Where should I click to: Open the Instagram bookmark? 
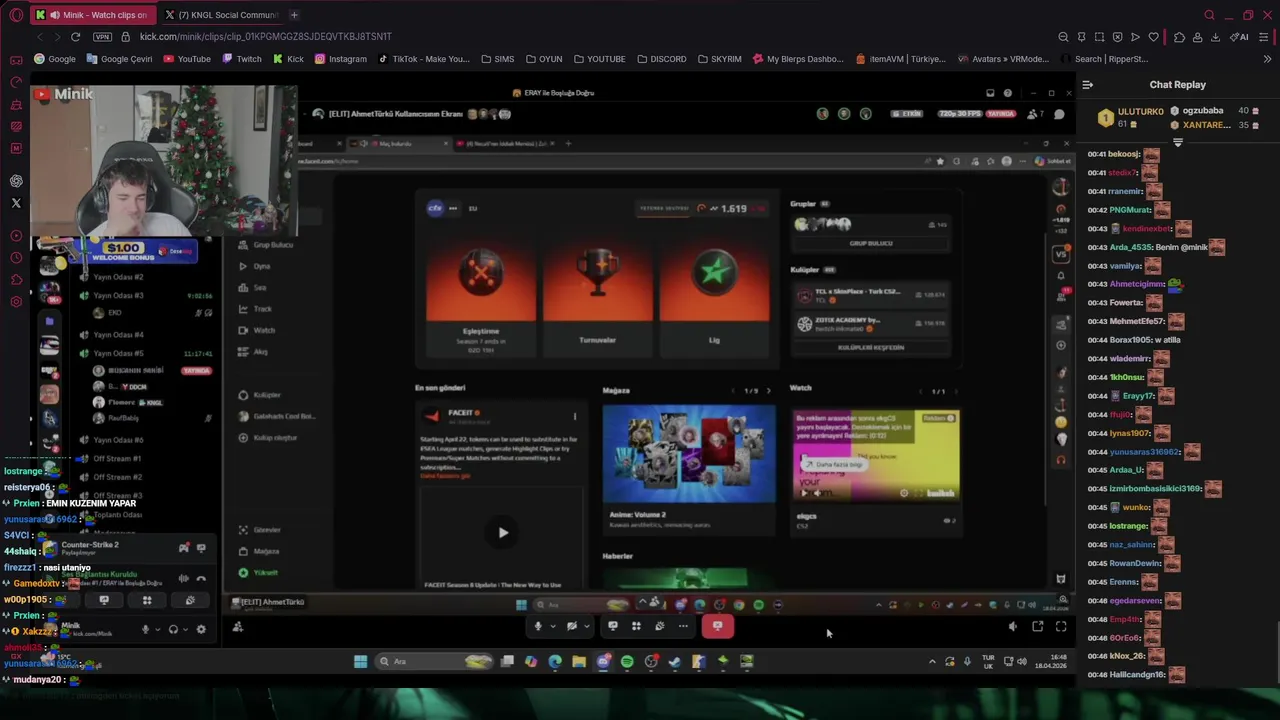[341, 59]
